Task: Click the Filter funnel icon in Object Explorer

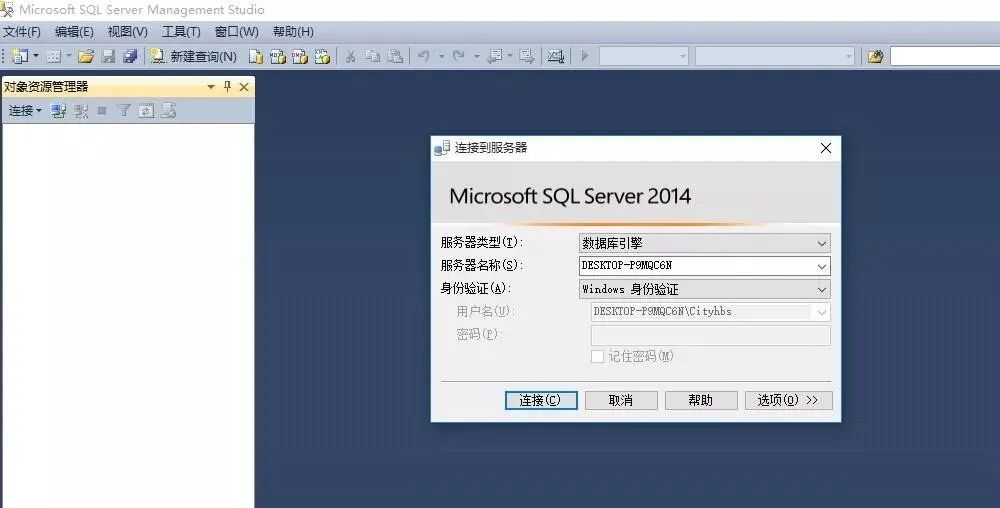Action: tap(124, 111)
